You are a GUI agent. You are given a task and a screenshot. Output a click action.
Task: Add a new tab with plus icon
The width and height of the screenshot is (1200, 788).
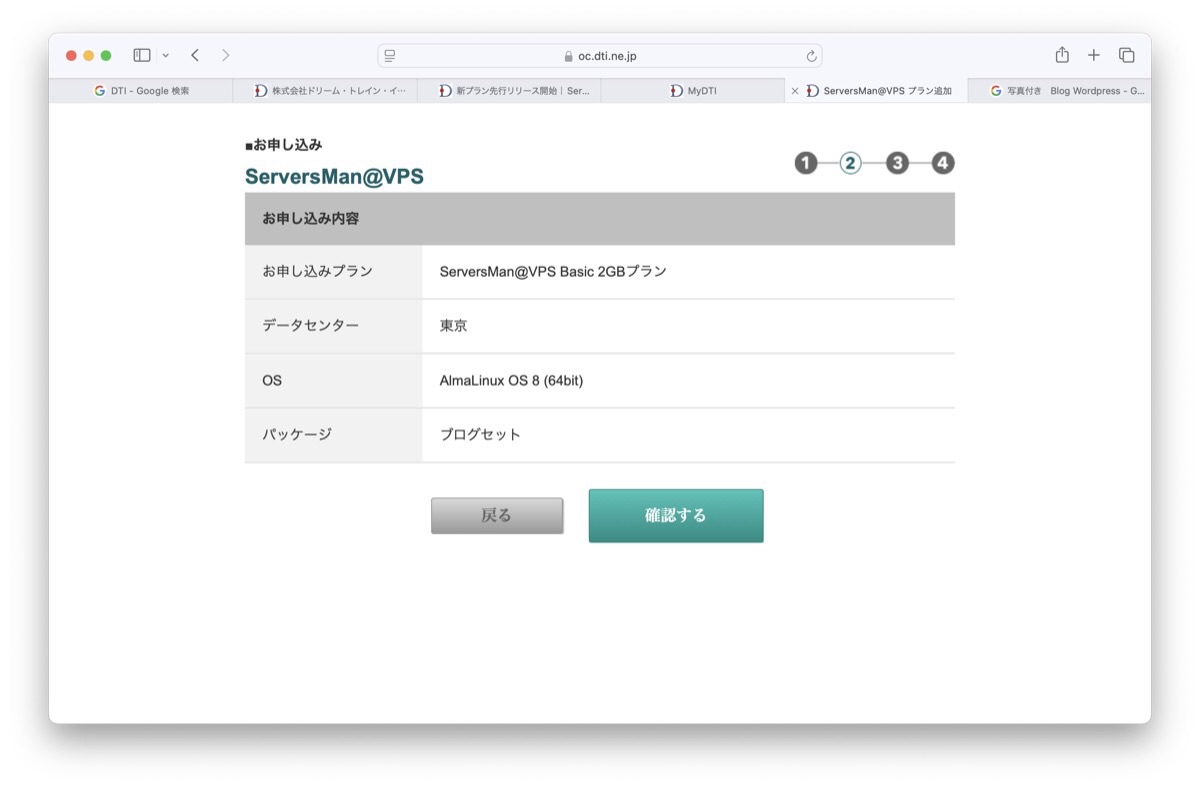(x=1094, y=56)
